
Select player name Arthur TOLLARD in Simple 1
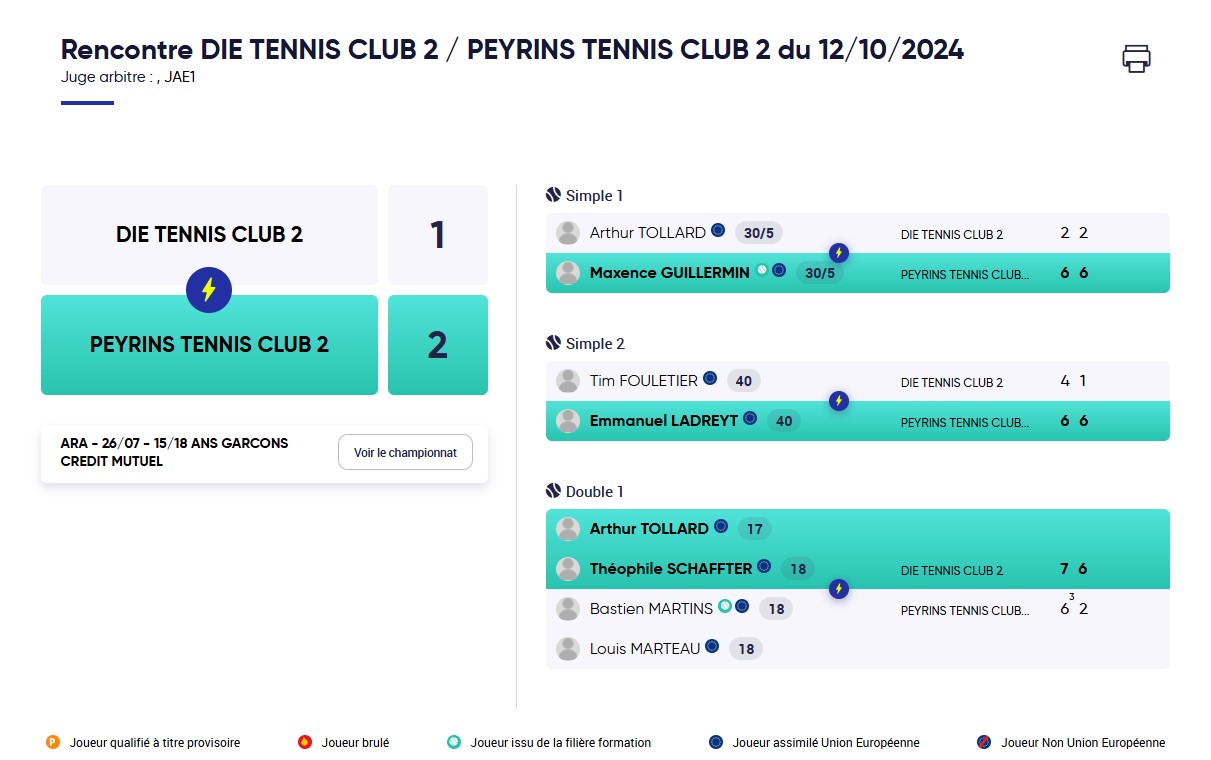(648, 233)
